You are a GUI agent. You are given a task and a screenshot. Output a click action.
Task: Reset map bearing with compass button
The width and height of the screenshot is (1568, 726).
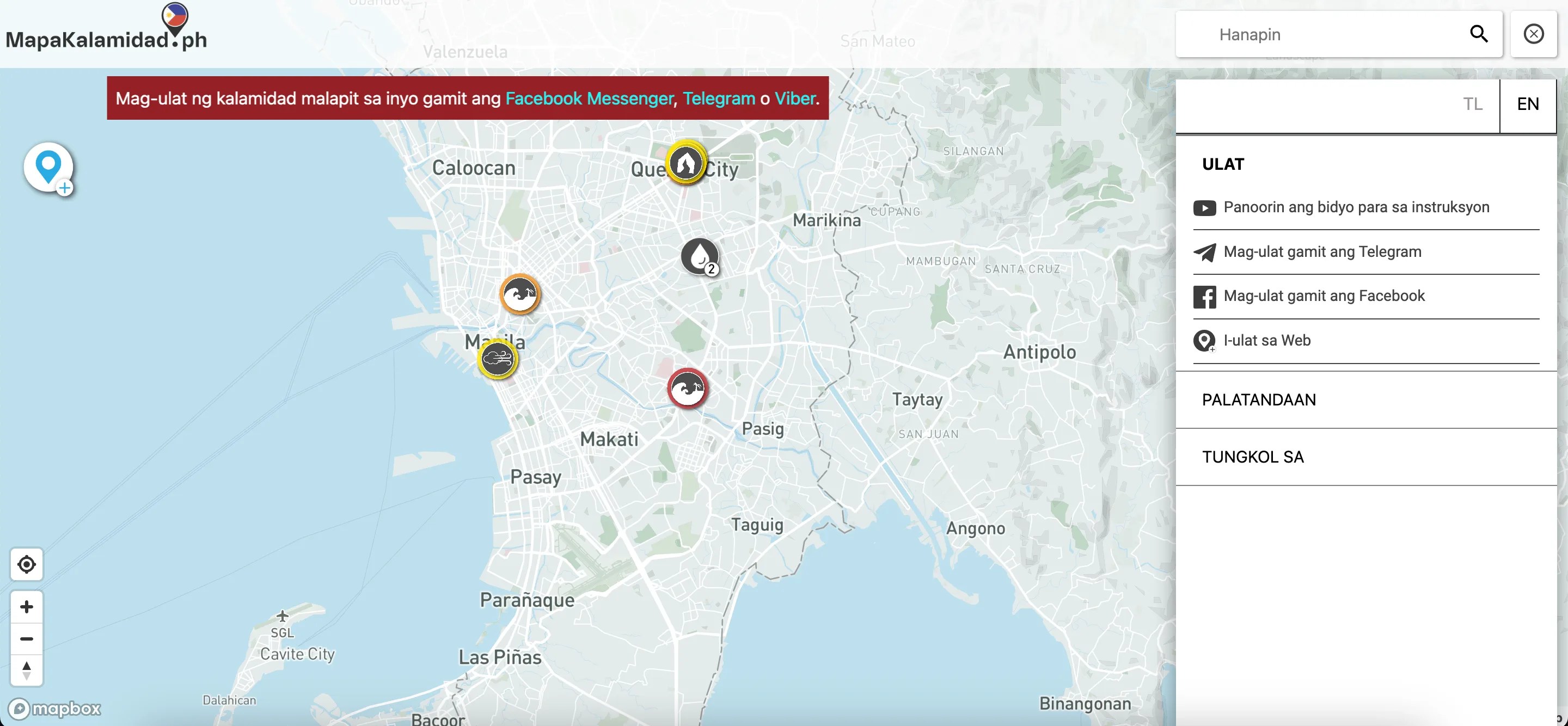[26, 670]
